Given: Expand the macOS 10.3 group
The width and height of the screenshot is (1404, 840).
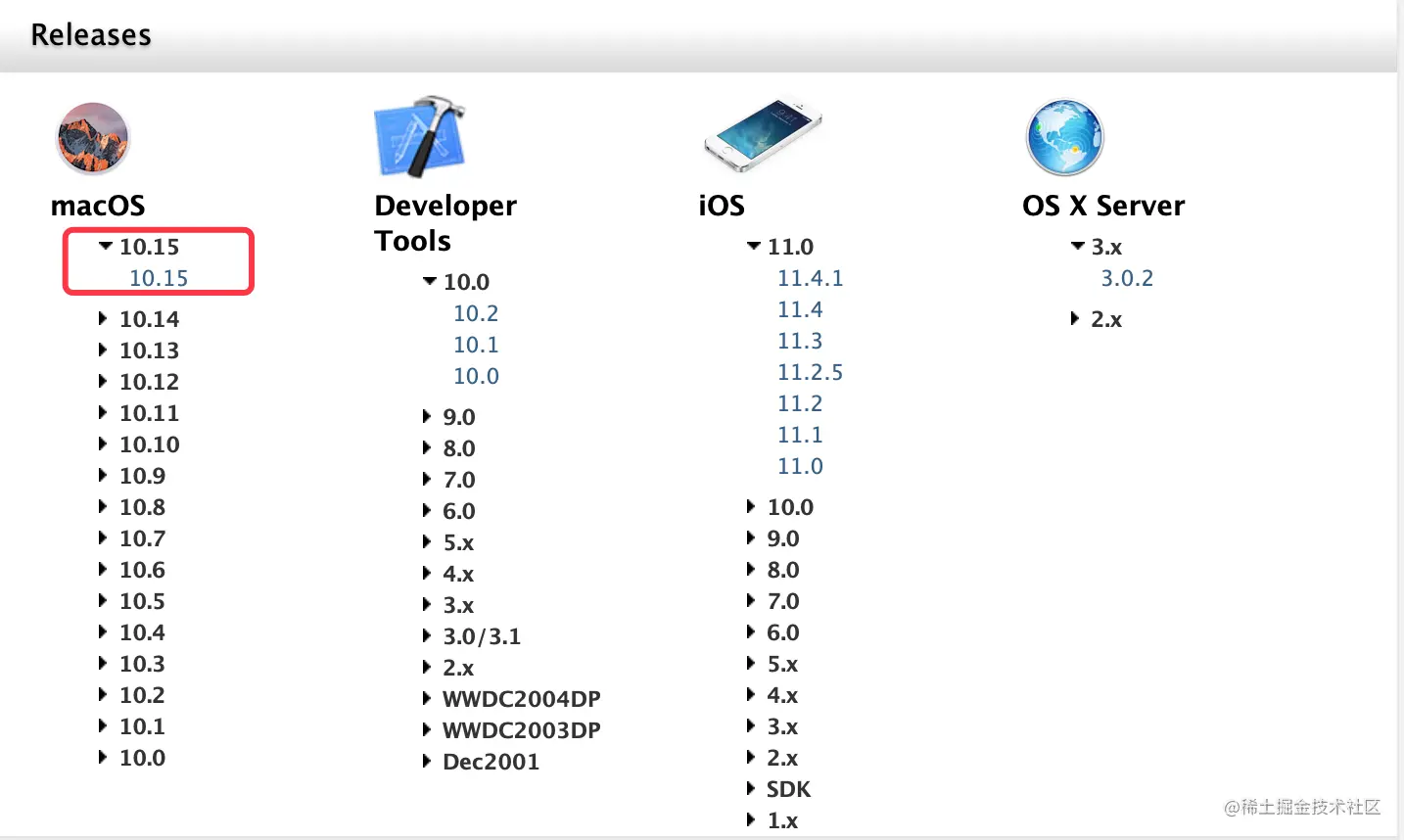Looking at the screenshot, I should pyautogui.click(x=103, y=663).
